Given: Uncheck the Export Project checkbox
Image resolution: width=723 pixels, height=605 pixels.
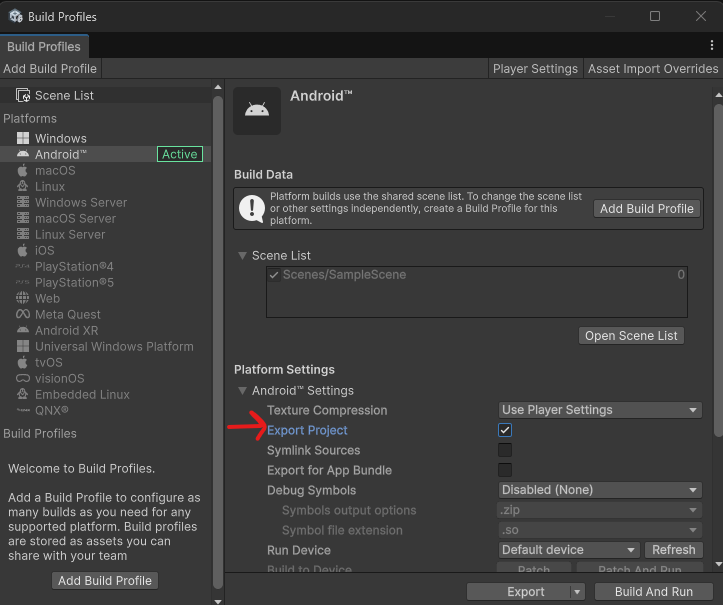Looking at the screenshot, I should tap(505, 430).
